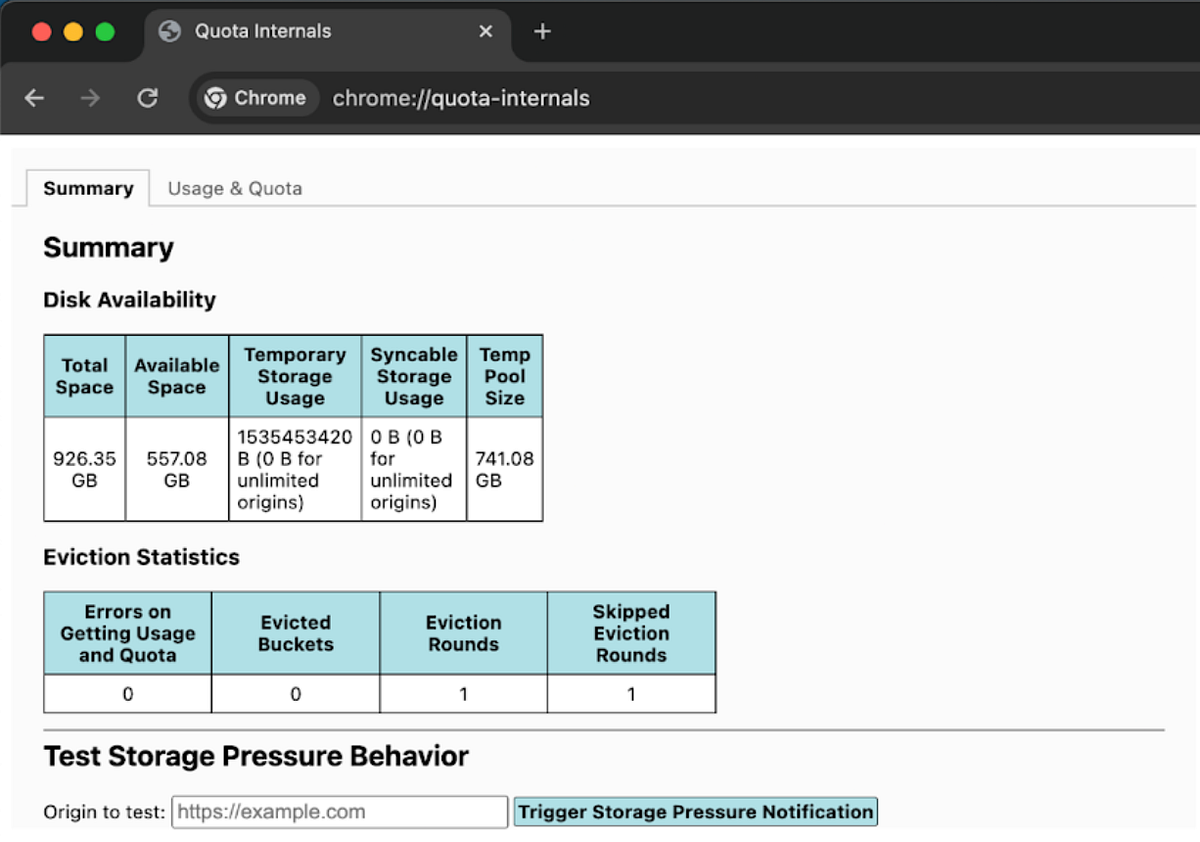Screen dimensions: 1200x842
Task: Click the Errors on Getting Usage and Quota header
Action: coord(127,632)
